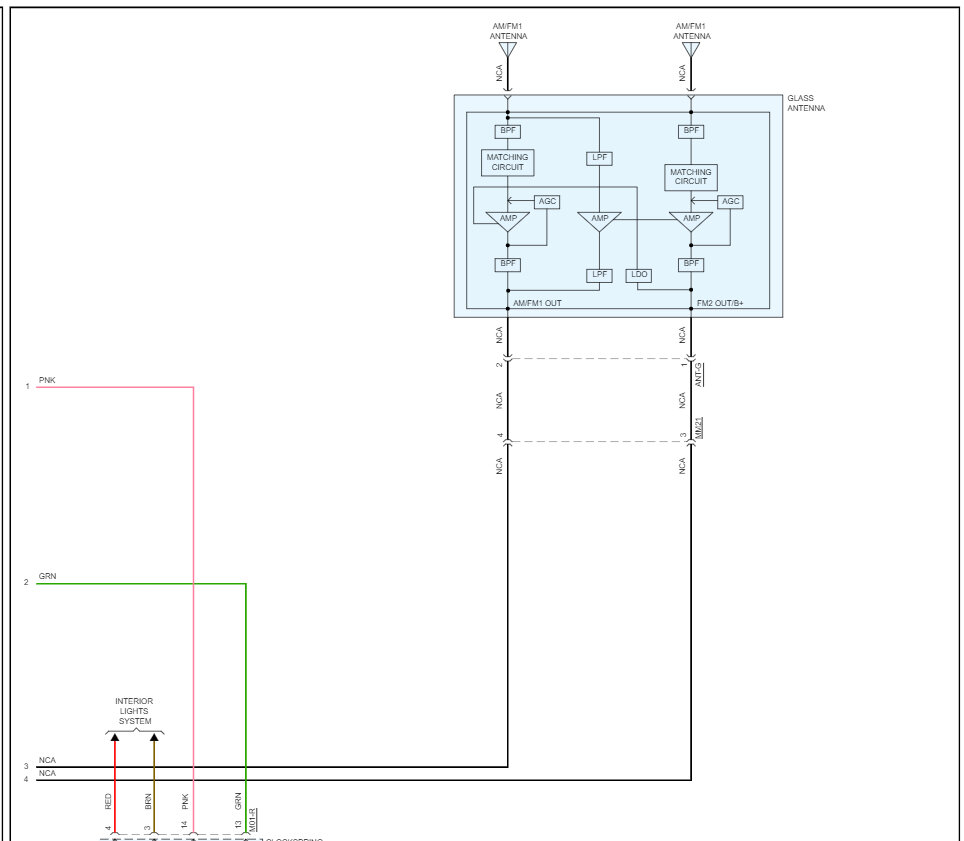Click the vertical RED wire label
This screenshot has width=964, height=841.
point(108,802)
